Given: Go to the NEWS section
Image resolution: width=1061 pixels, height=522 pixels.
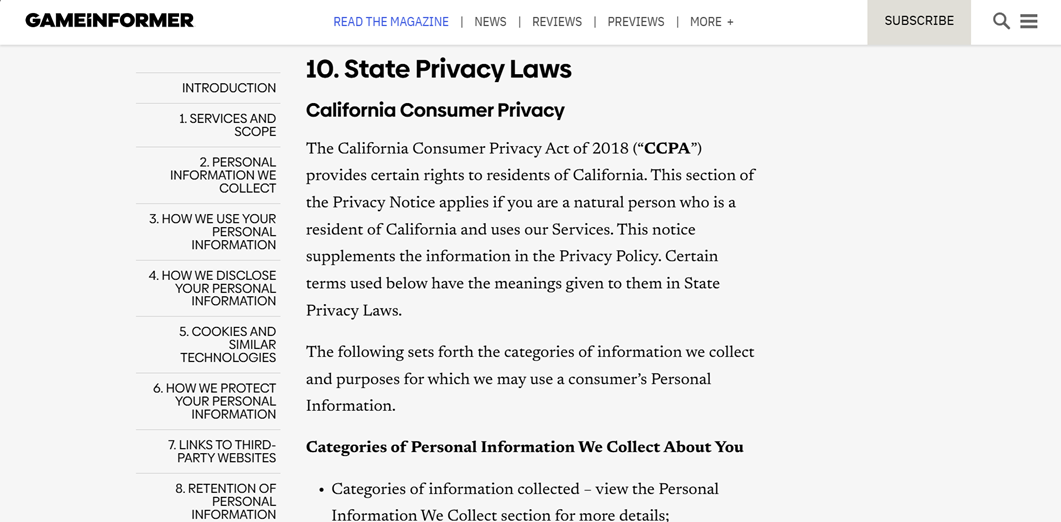Looking at the screenshot, I should coord(490,22).
